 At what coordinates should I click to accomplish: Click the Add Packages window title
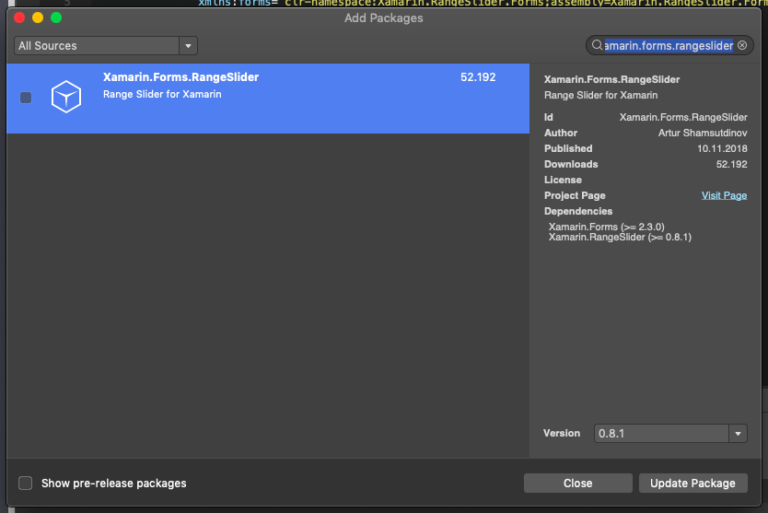(384, 18)
